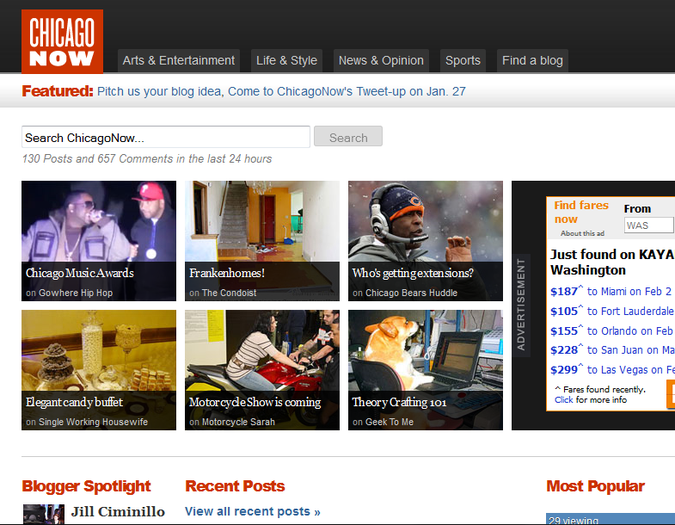Select the $155 to Orlando fare
The width and height of the screenshot is (675, 525).
pyautogui.click(x=612, y=331)
